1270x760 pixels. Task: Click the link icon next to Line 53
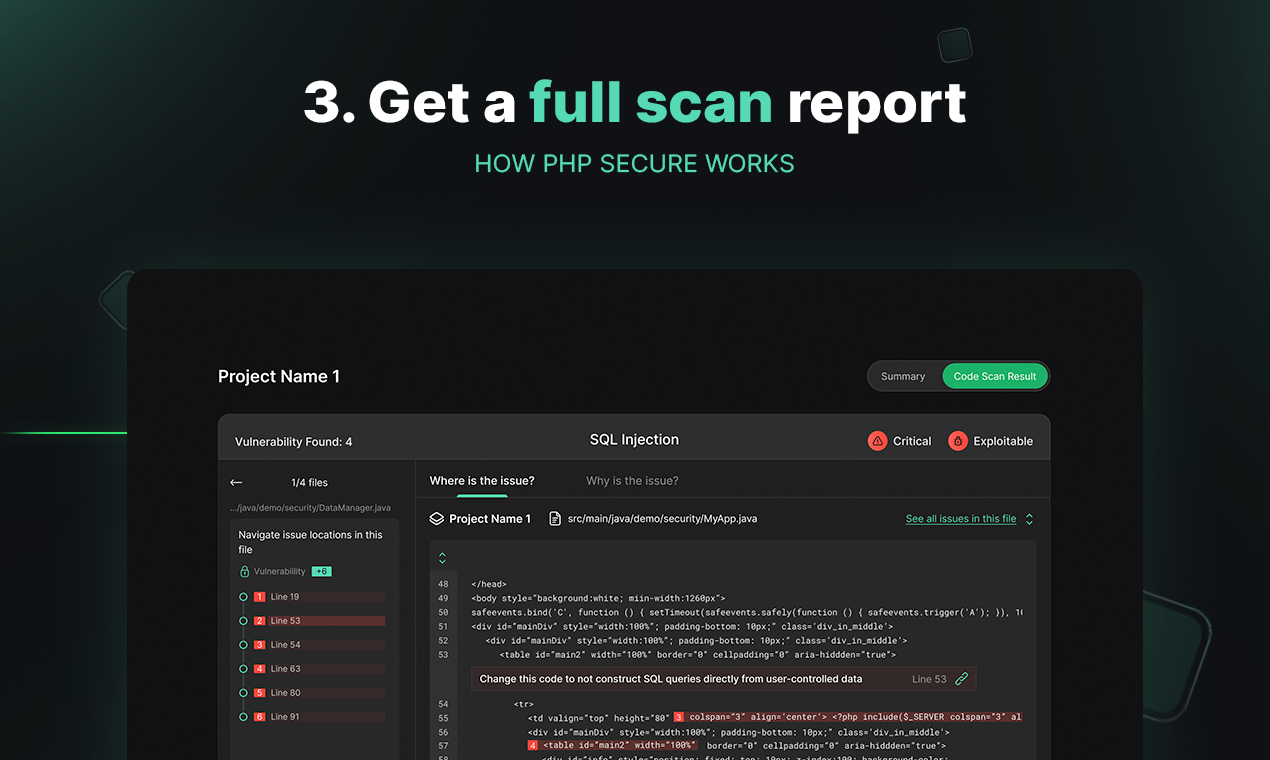961,678
